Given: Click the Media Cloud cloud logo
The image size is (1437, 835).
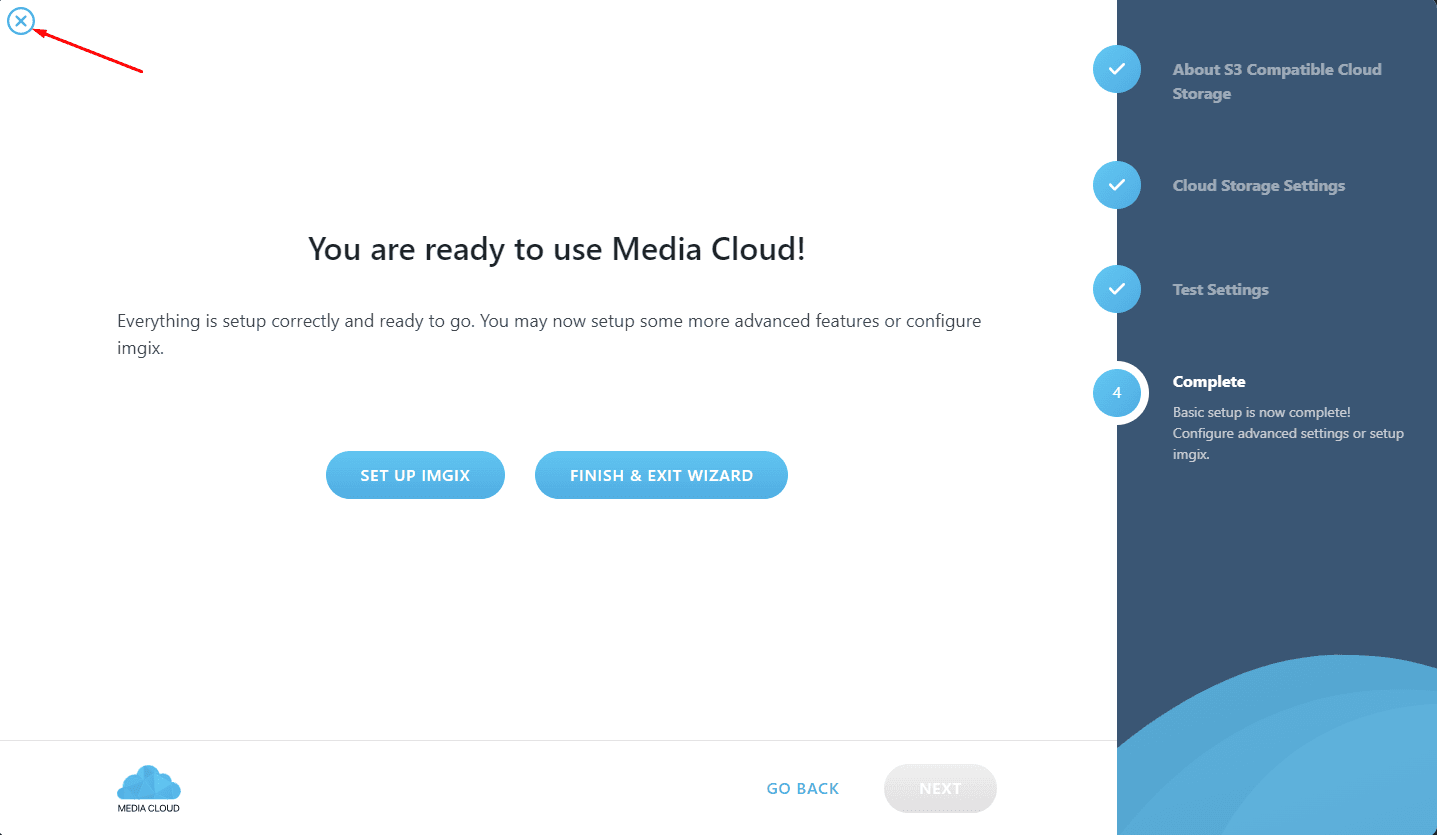Looking at the screenshot, I should click(149, 782).
